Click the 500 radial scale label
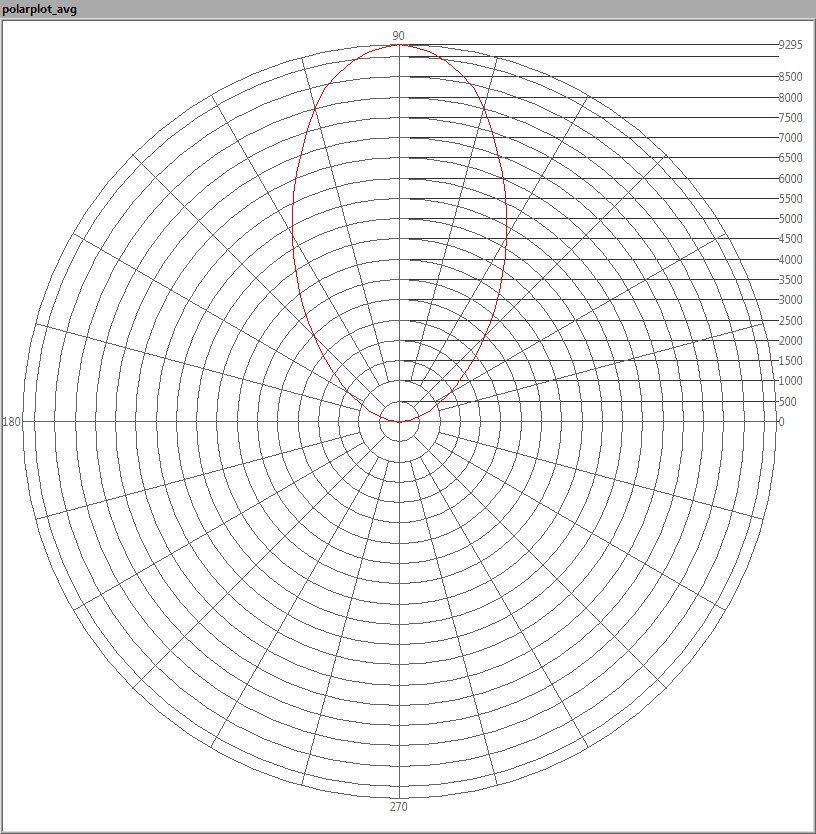Screen dimensions: 816x834 click(x=790, y=402)
